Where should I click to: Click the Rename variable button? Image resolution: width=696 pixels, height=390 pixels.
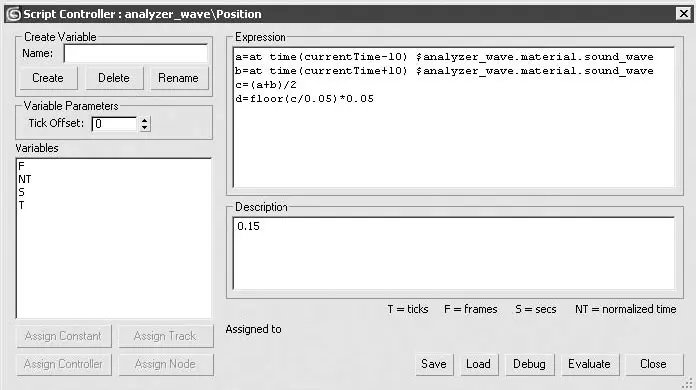pyautogui.click(x=178, y=78)
